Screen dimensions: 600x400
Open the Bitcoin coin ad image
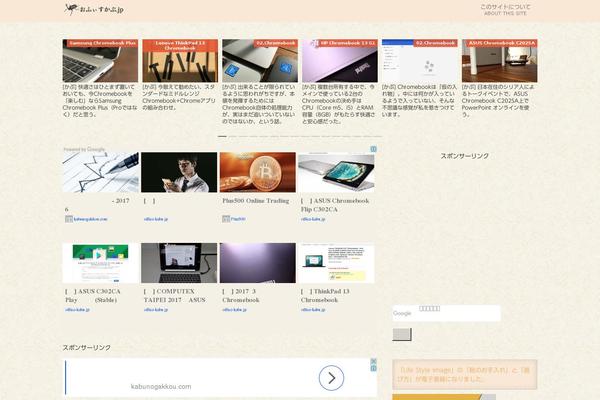pos(258,172)
